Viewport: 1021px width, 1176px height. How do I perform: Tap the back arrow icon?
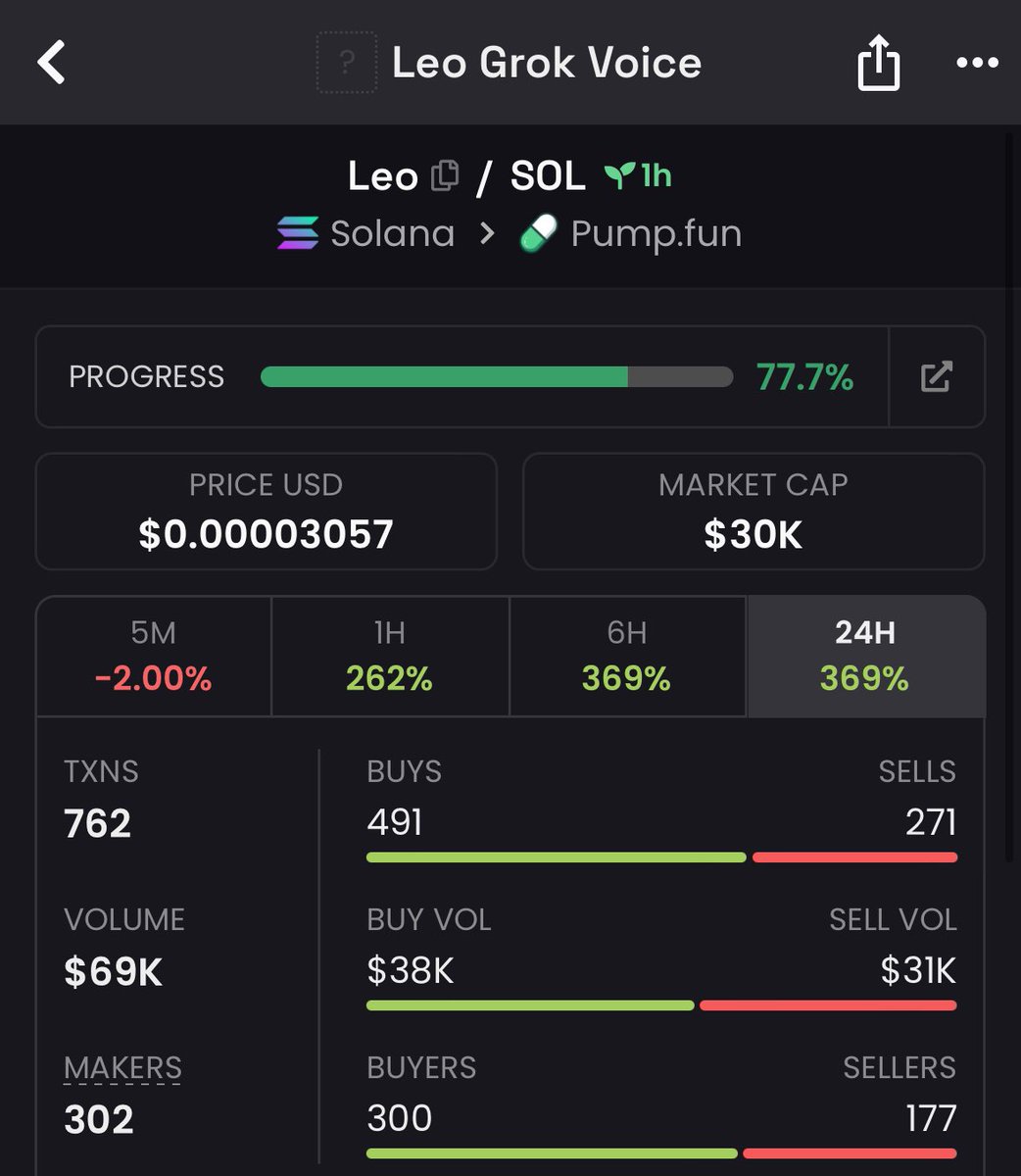click(51, 63)
